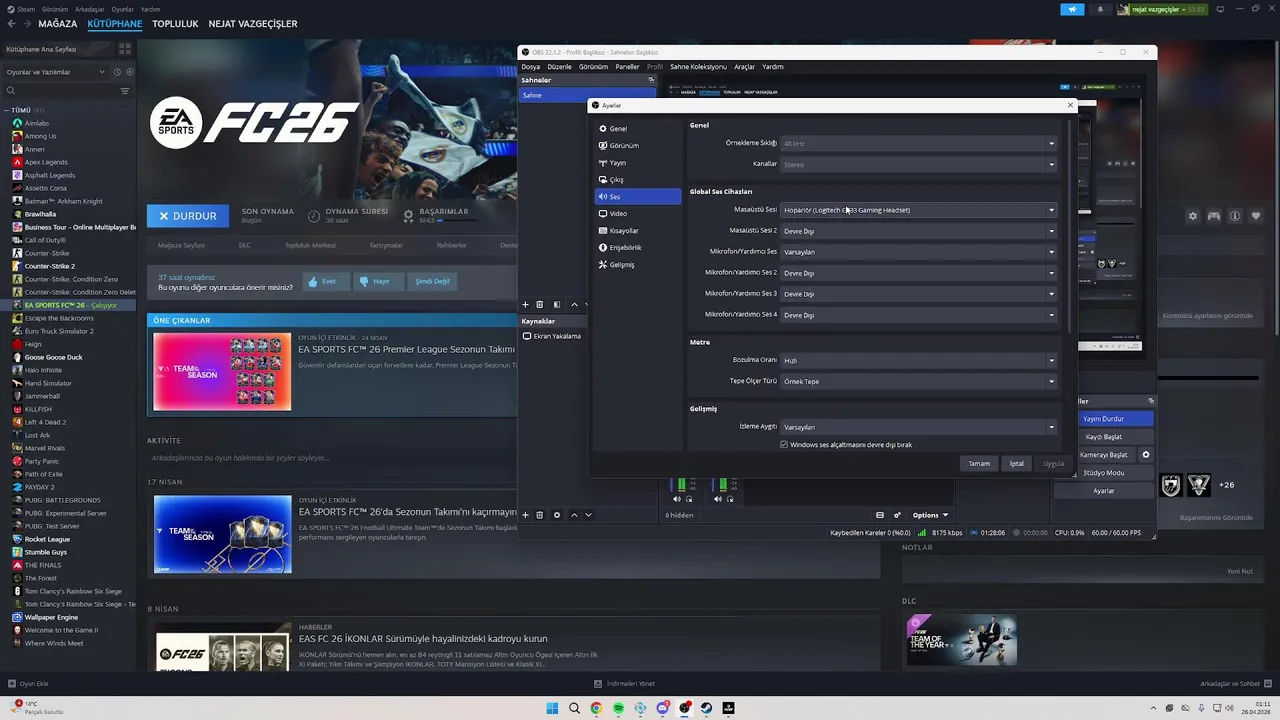Open Oyunlar menu in Steam

click(x=122, y=9)
